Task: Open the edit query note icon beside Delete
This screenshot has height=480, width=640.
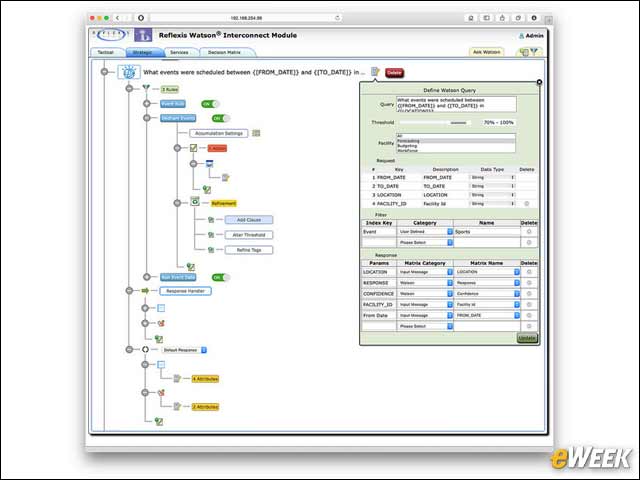Action: [x=375, y=72]
